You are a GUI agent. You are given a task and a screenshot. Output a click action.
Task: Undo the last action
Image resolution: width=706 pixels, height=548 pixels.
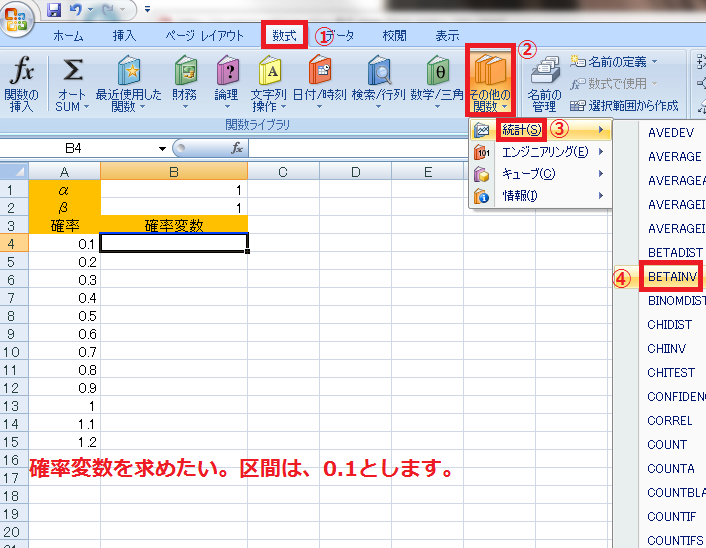[75, 9]
